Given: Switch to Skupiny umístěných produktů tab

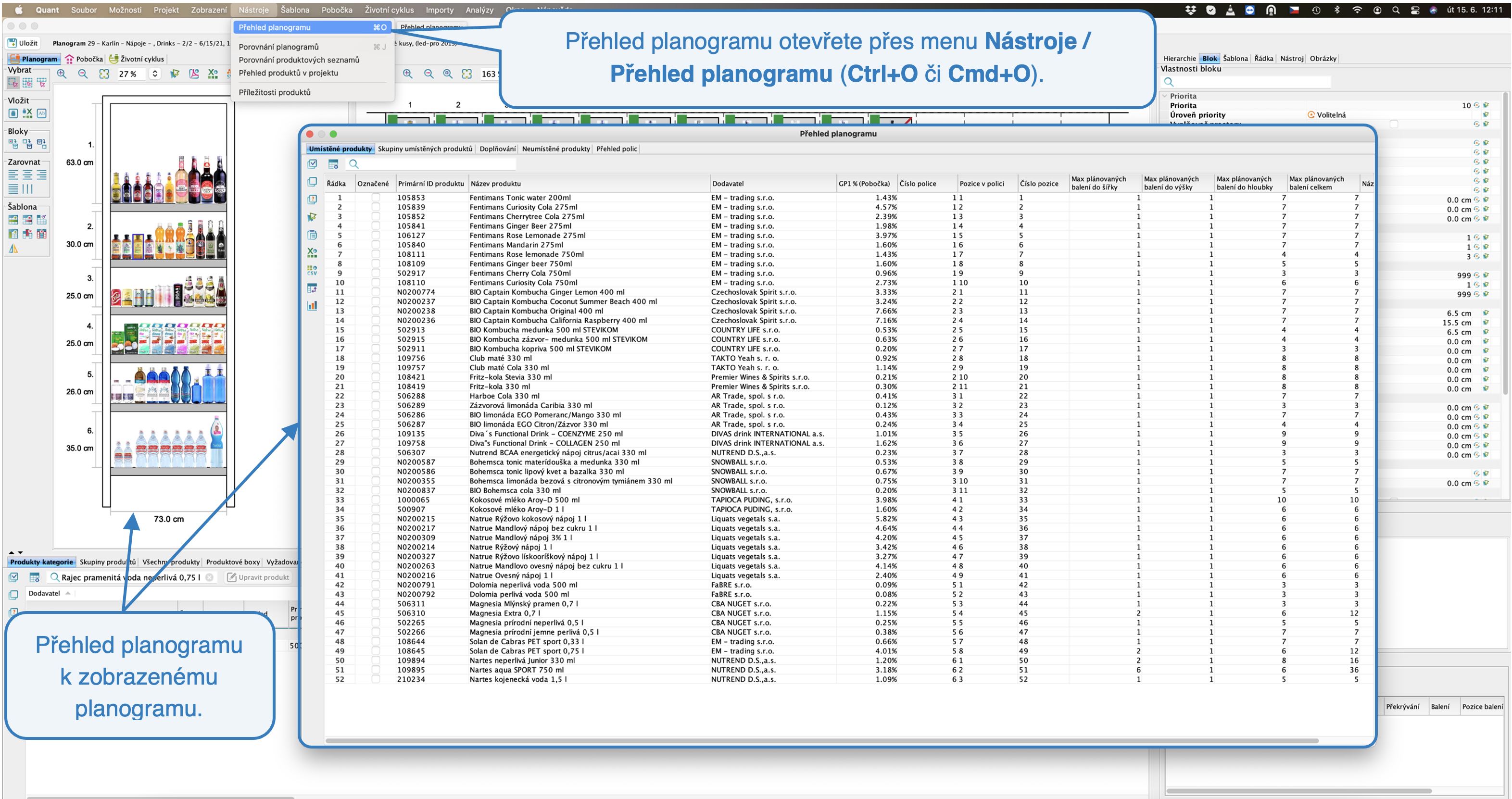Looking at the screenshot, I should click(425, 149).
